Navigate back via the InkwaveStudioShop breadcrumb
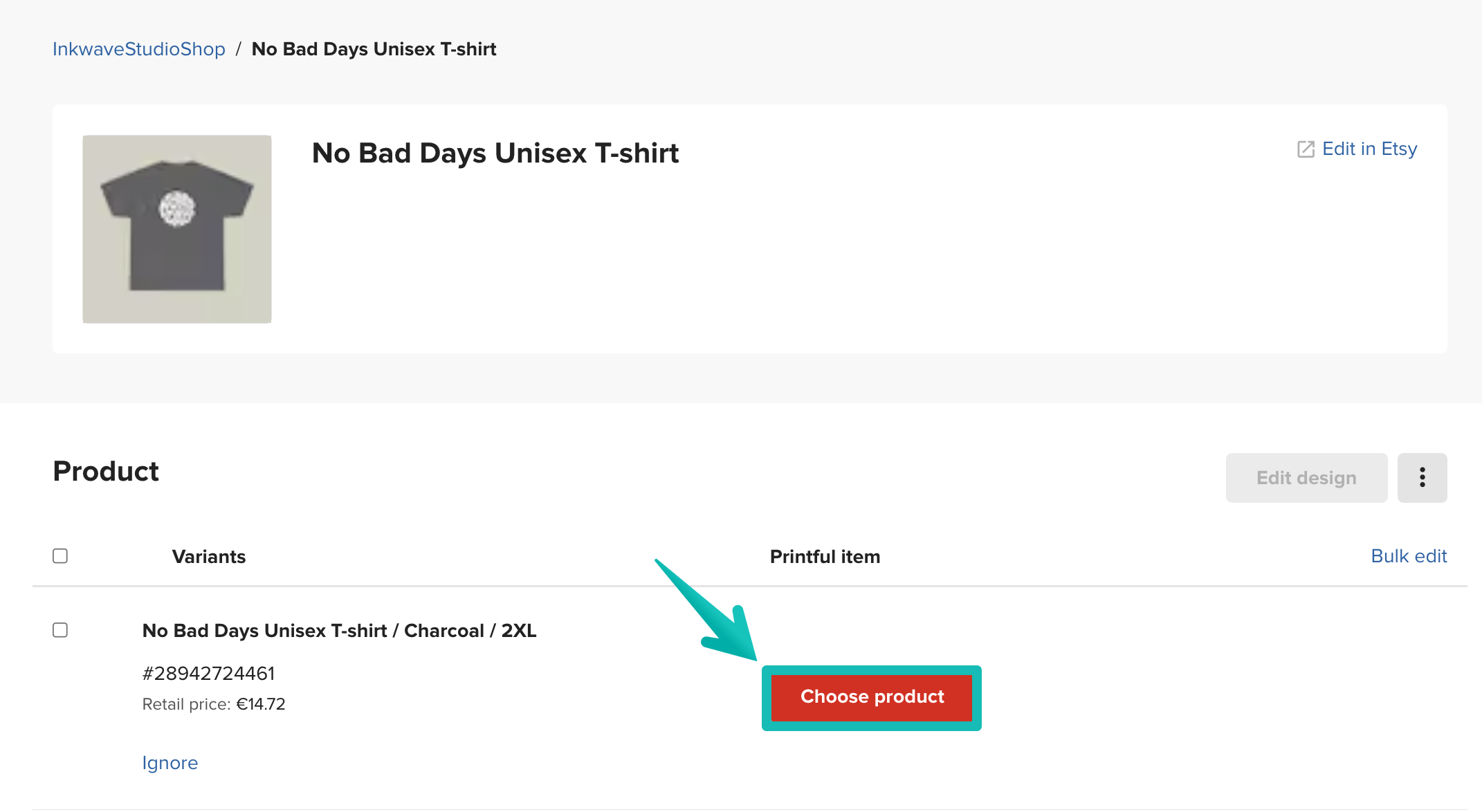 pyautogui.click(x=138, y=48)
